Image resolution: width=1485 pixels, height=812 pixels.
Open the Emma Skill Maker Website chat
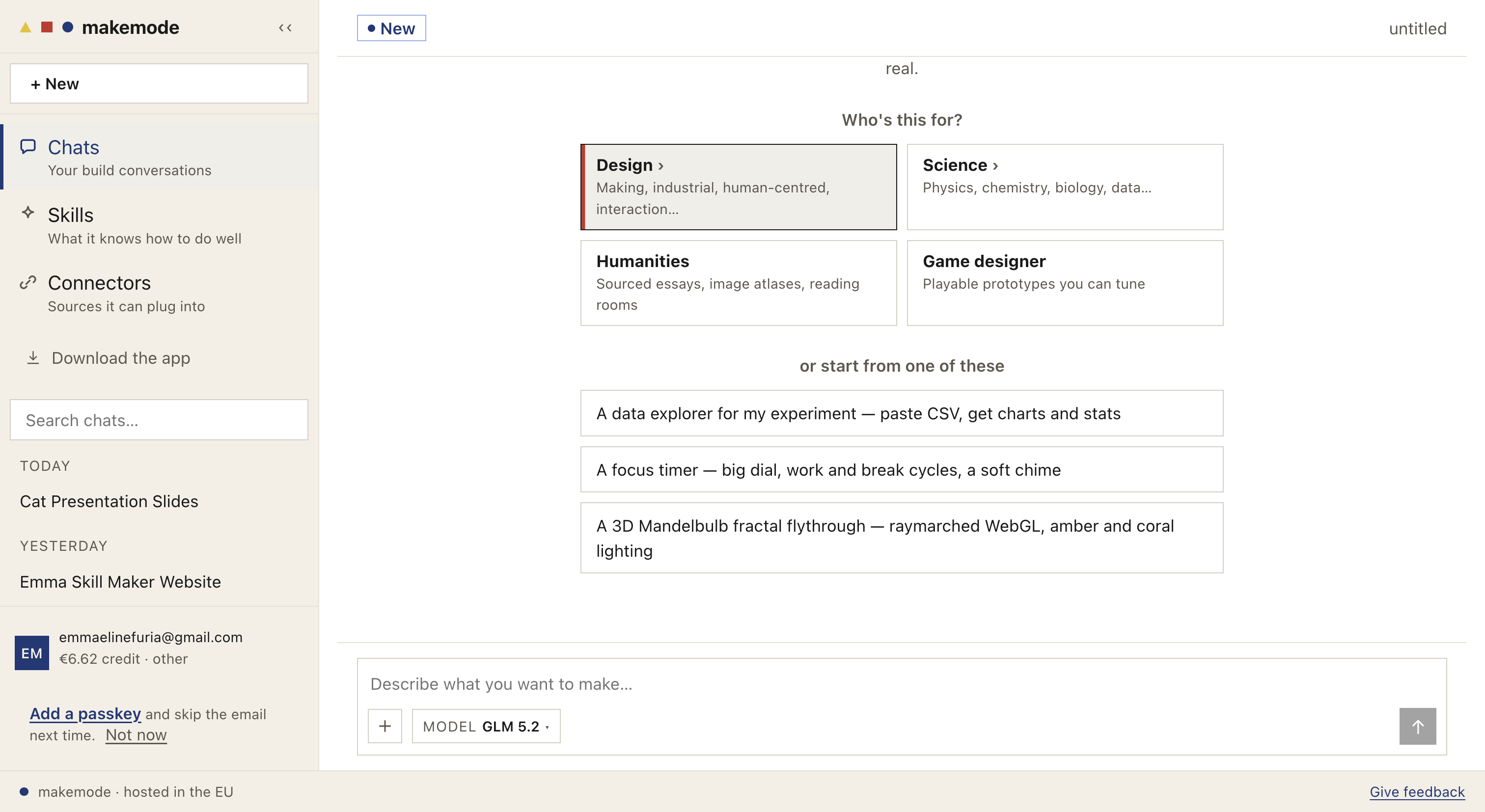[120, 581]
